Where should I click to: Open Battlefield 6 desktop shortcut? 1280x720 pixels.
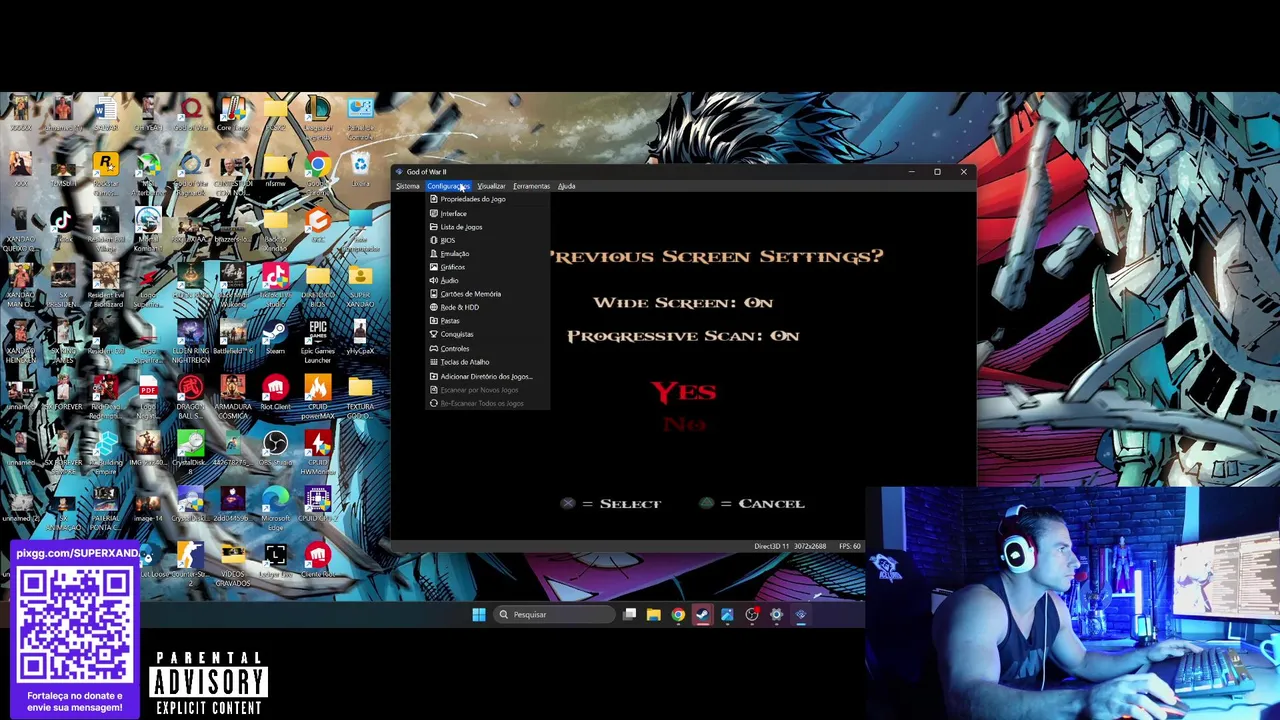pos(233,337)
